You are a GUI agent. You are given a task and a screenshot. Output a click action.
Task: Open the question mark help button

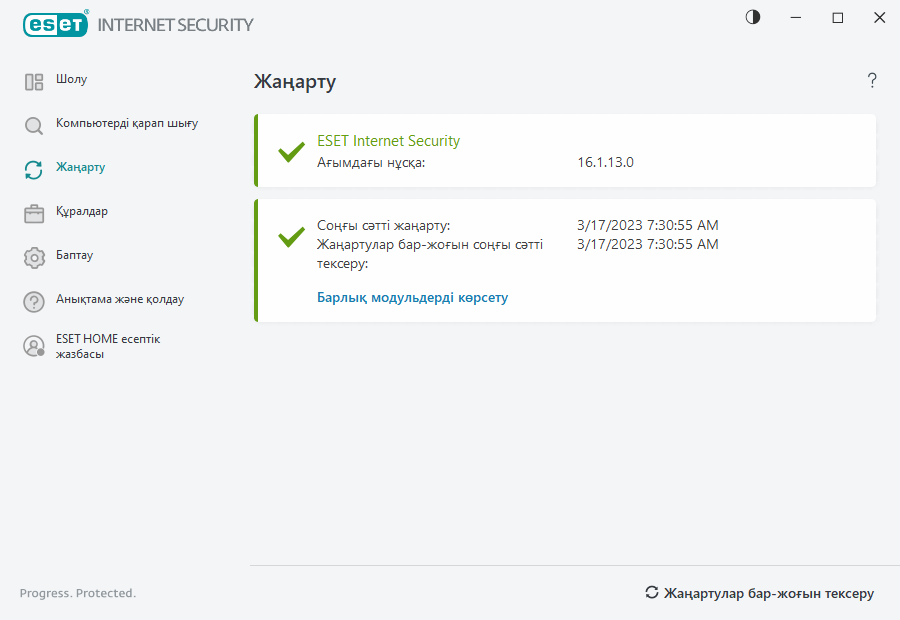pos(872,81)
